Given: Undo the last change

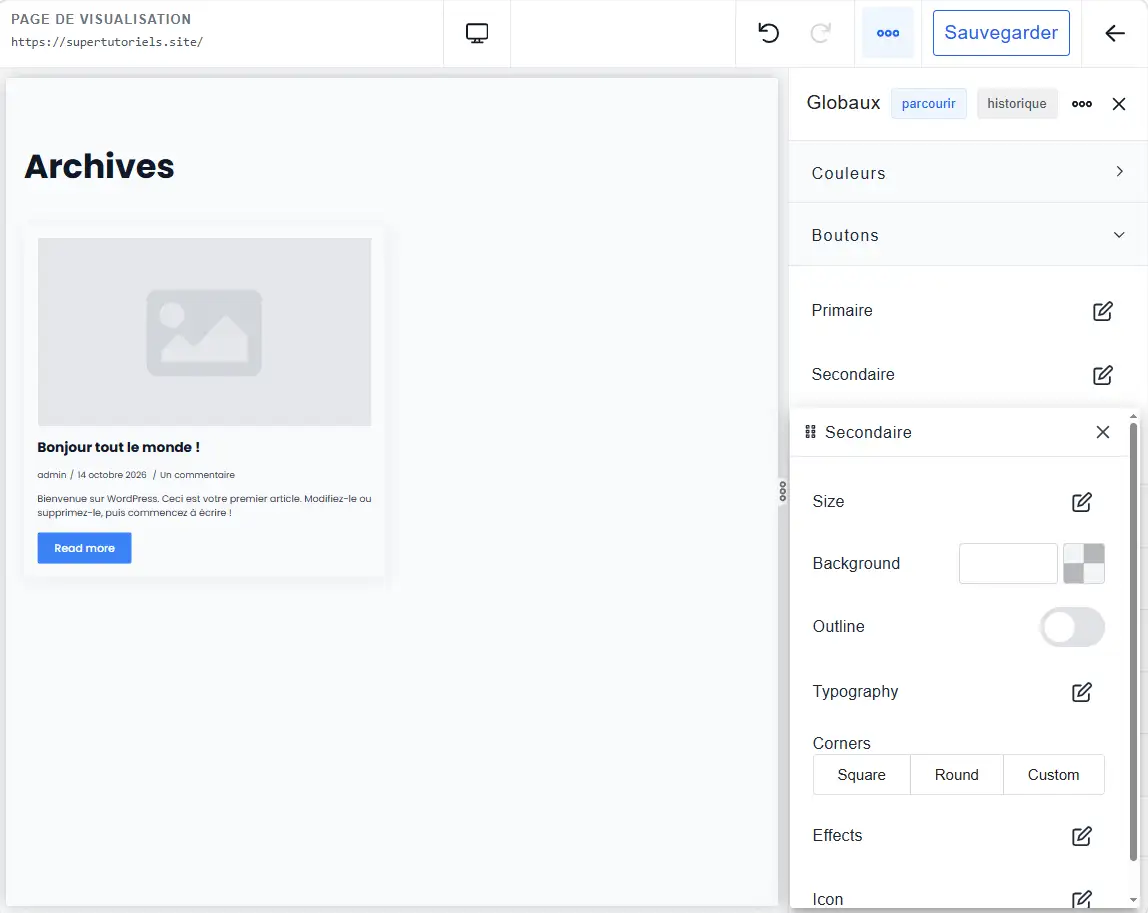Looking at the screenshot, I should click(768, 33).
